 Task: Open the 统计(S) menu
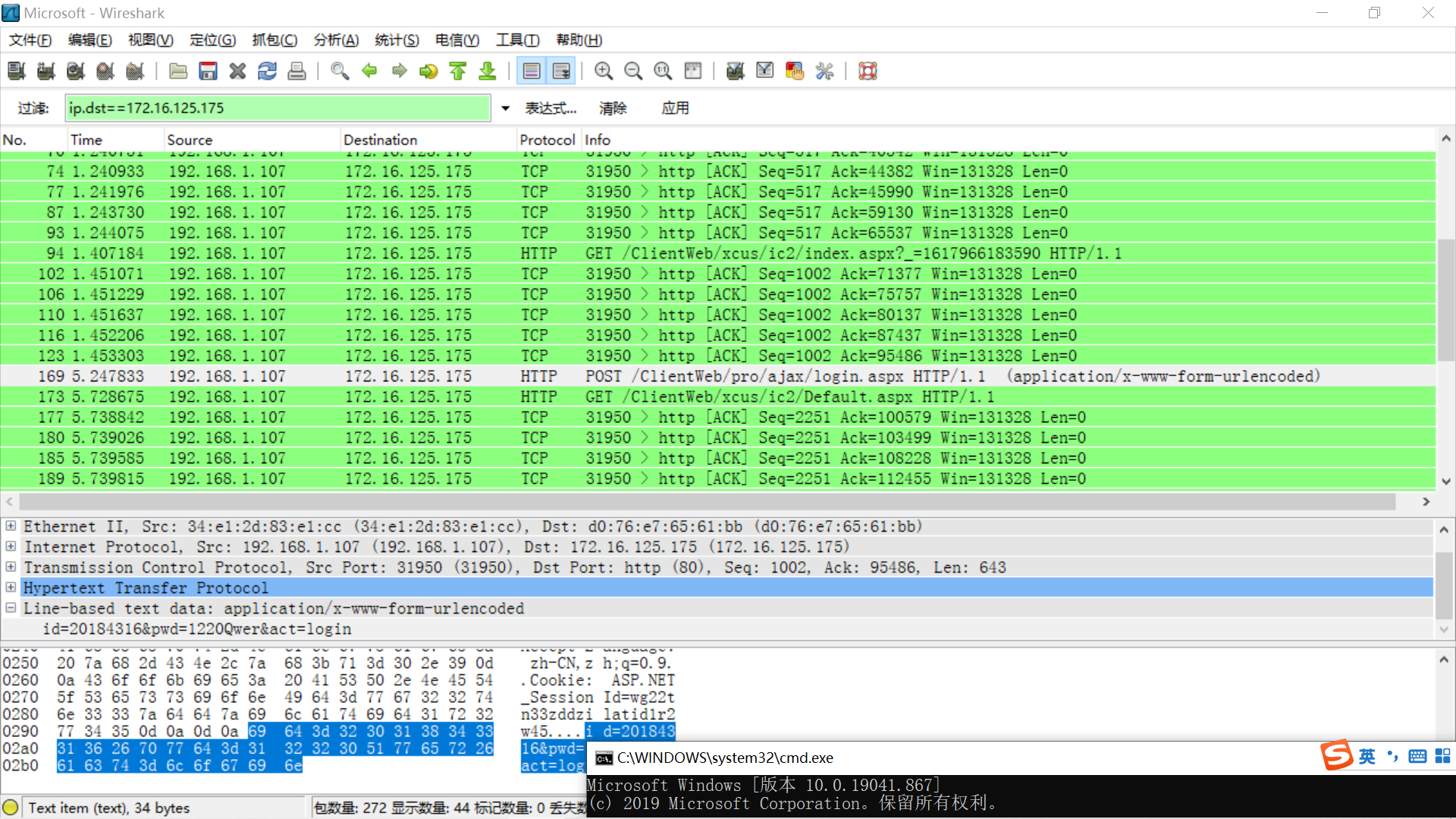pos(397,40)
